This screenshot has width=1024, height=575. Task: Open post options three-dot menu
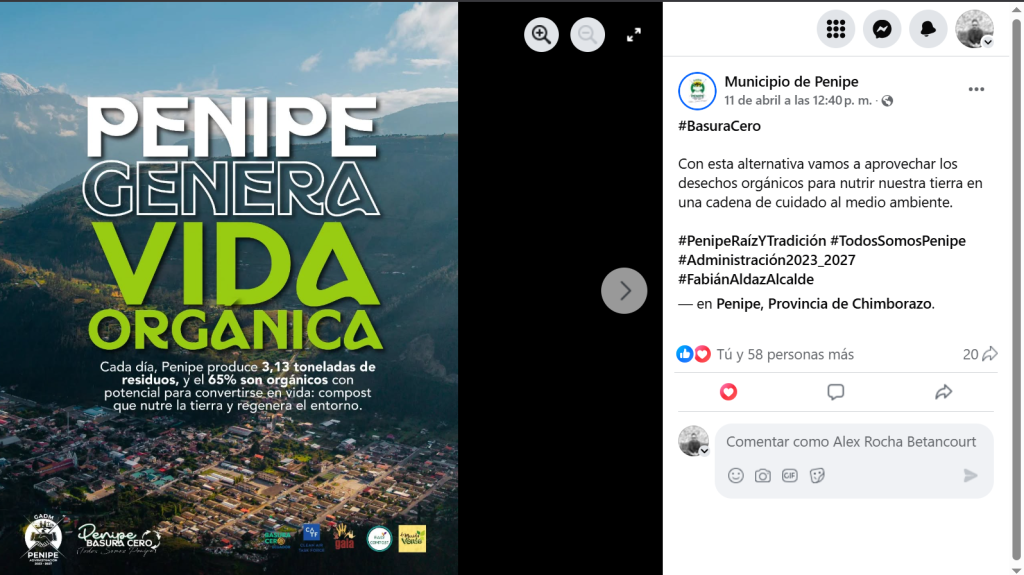tap(976, 90)
